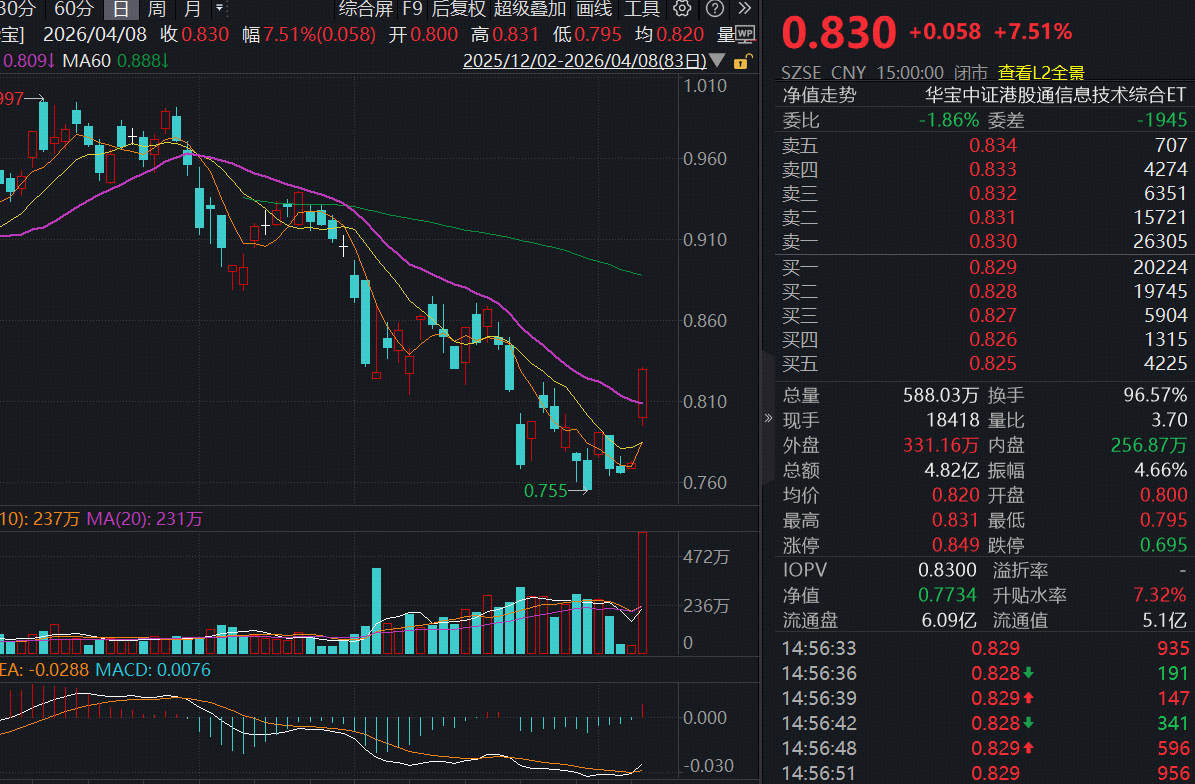Open the period dropdown arrow after 月
The width and height of the screenshot is (1195, 784).
pos(219,8)
